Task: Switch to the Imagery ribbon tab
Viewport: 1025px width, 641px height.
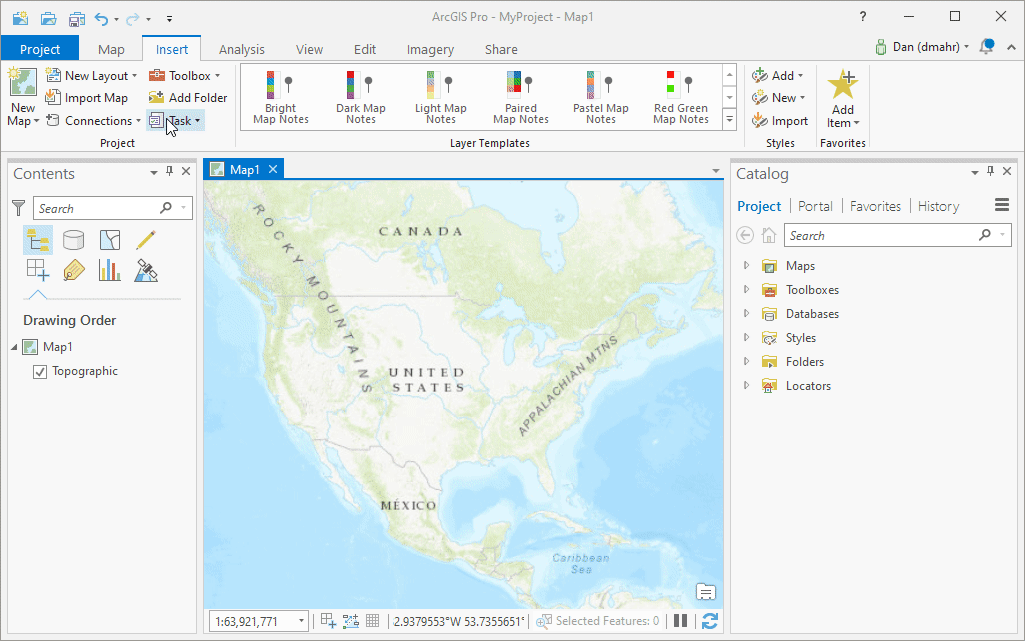Action: point(430,49)
